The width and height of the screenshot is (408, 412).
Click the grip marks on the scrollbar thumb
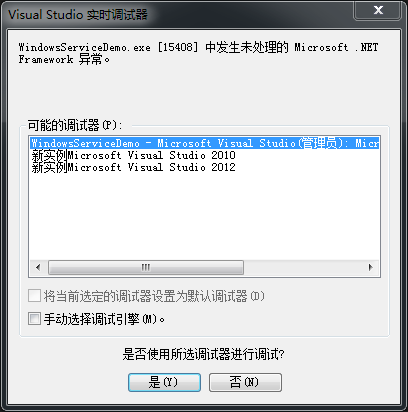[146, 267]
